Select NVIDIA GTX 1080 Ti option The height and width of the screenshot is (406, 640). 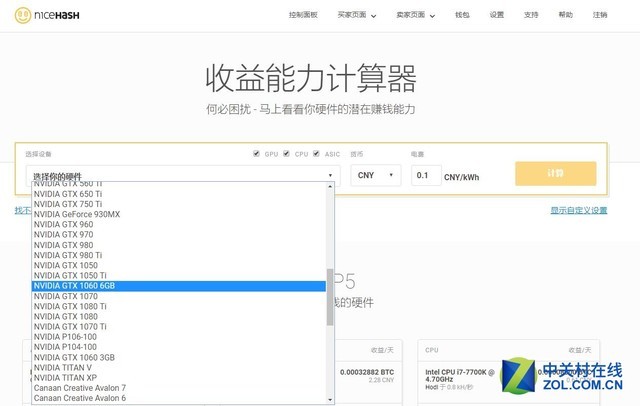tap(179, 306)
